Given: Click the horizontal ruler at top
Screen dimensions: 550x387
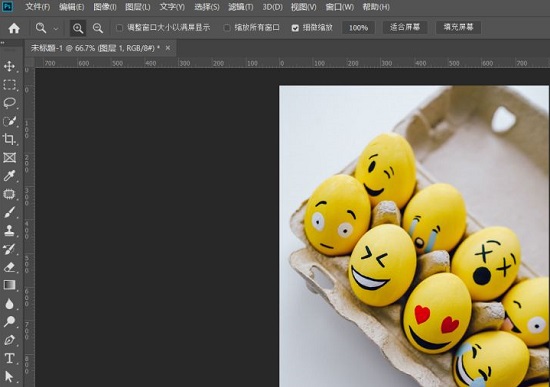Looking at the screenshot, I should click(292, 63).
